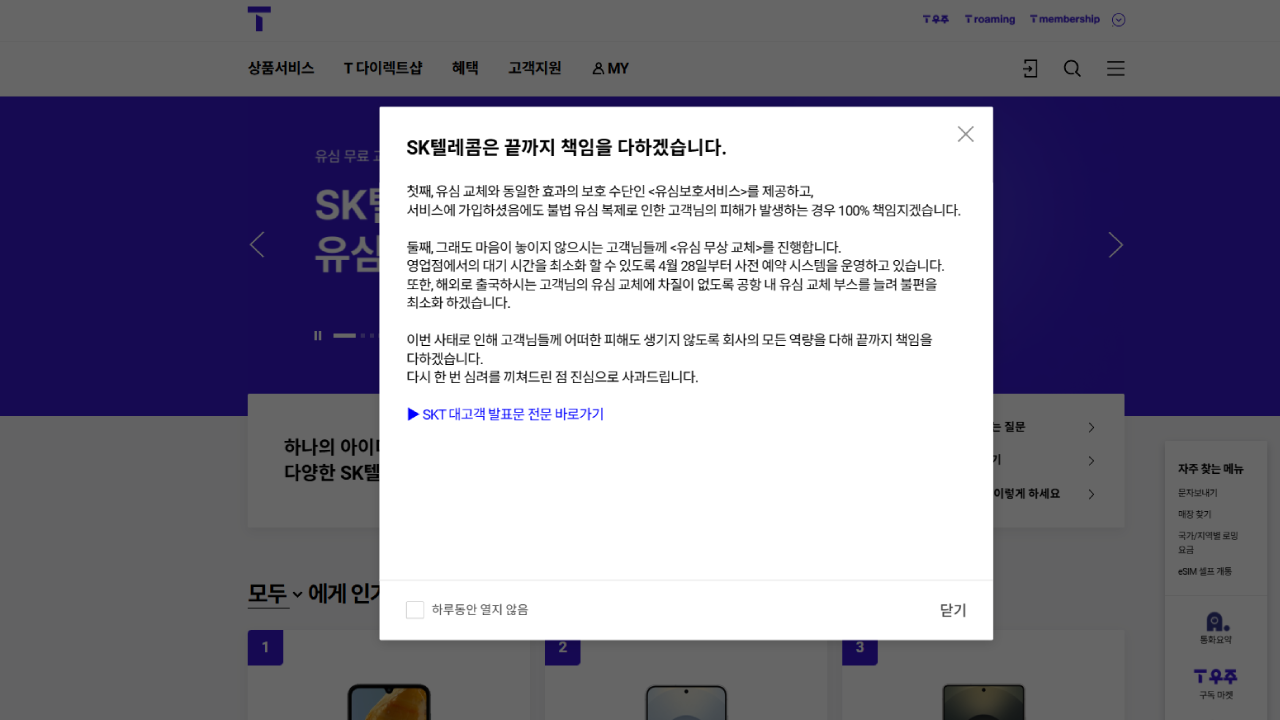This screenshot has width=1280, height=720.
Task: Expand the dropdown arrow beside T membership
Action: (1118, 20)
